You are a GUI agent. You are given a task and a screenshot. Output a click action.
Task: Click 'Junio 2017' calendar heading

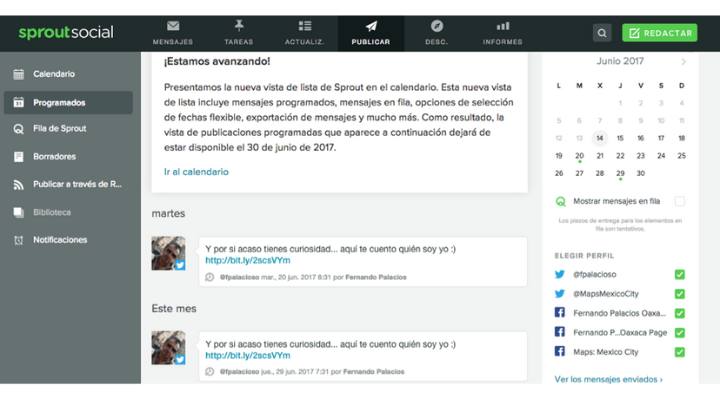620,61
